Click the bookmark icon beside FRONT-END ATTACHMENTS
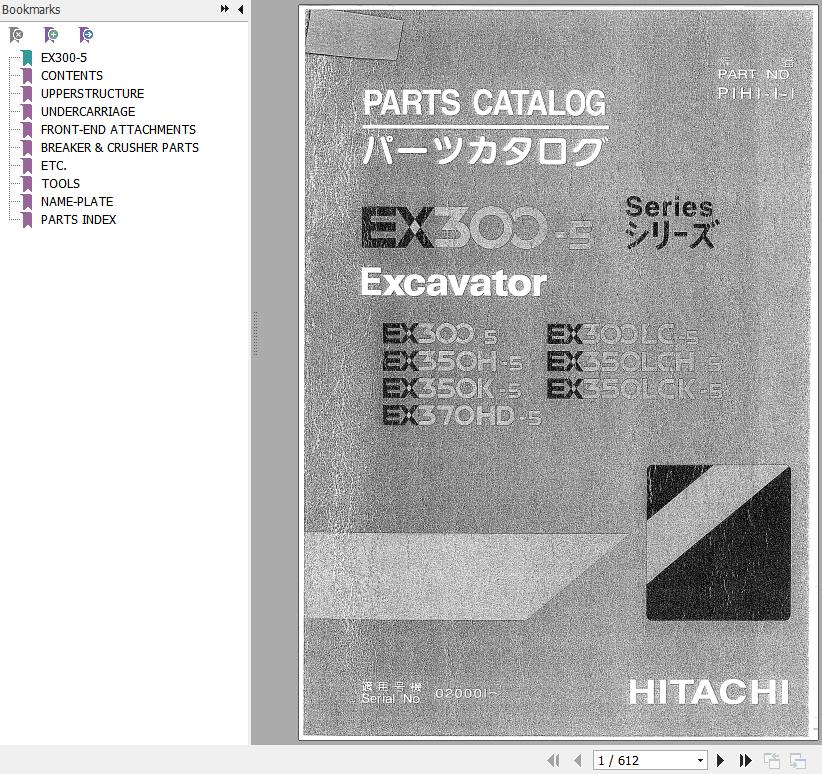The height and width of the screenshot is (774, 822). coord(27,130)
